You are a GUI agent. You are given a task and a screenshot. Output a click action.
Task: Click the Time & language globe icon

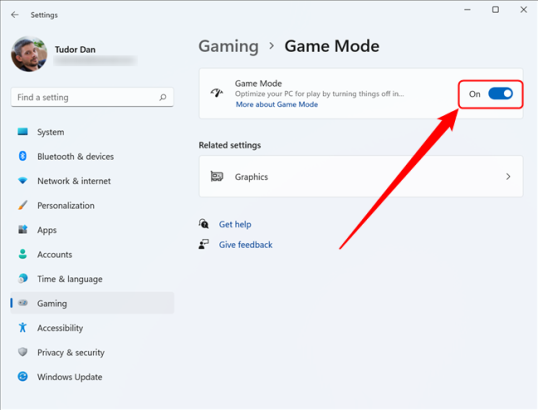coord(23,279)
